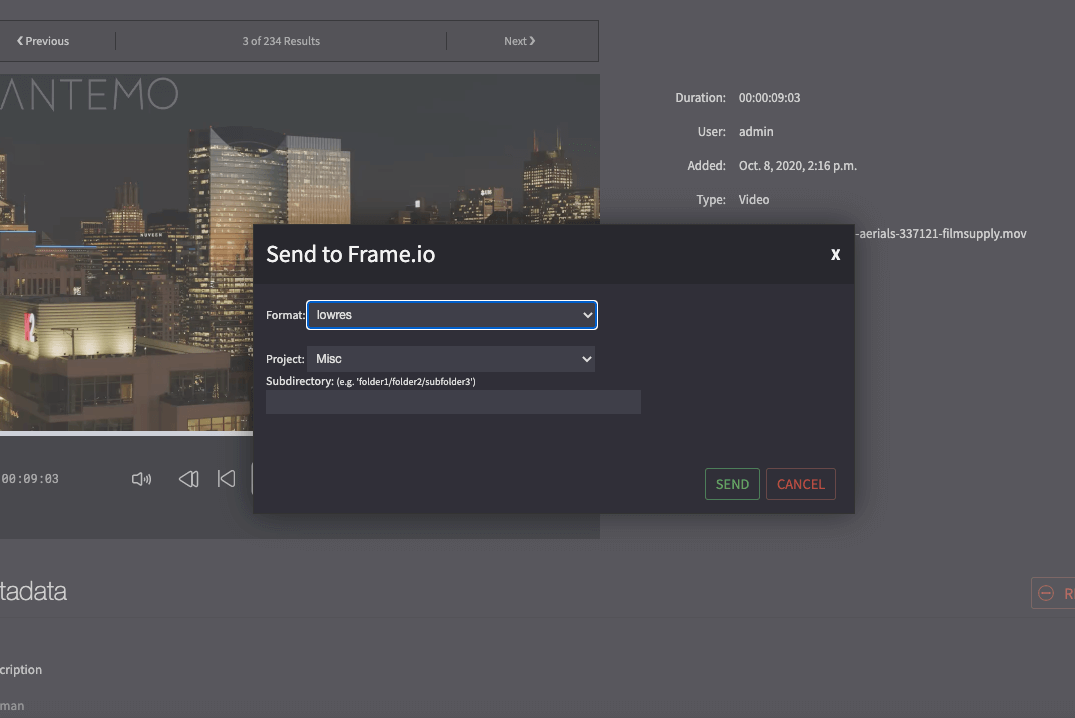Click the admin user value

click(756, 132)
